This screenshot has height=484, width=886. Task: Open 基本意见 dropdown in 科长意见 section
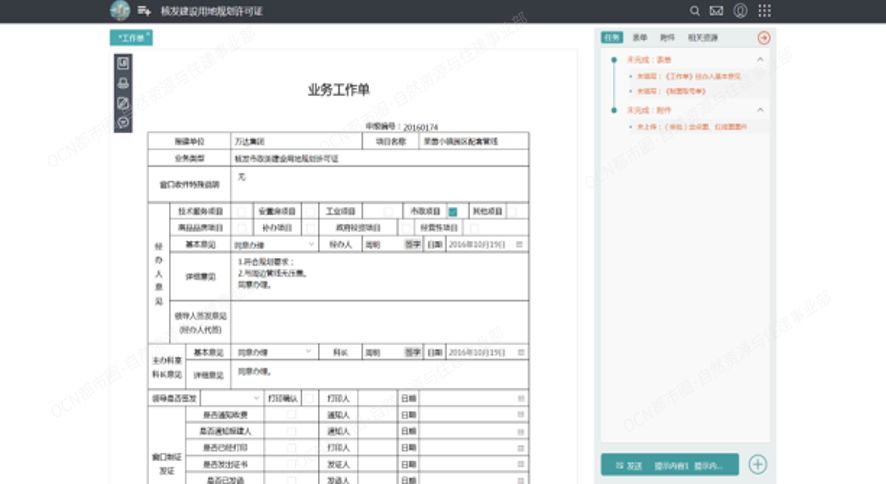pyautogui.click(x=274, y=352)
